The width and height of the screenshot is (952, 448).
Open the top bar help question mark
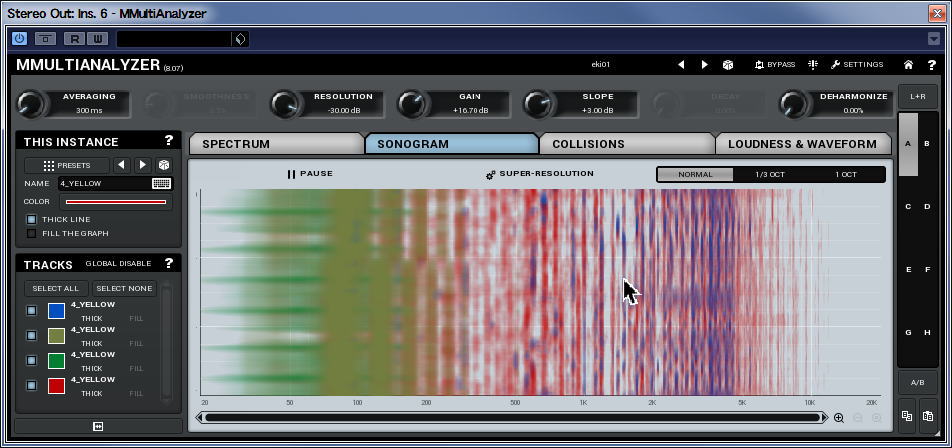point(931,64)
